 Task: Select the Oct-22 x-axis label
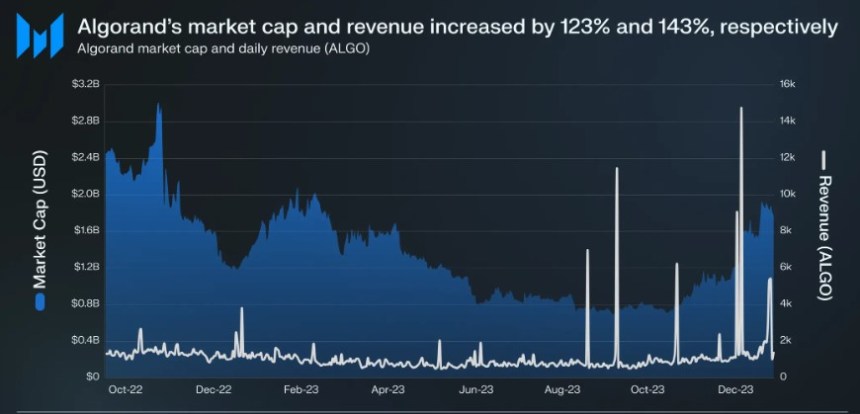126,390
